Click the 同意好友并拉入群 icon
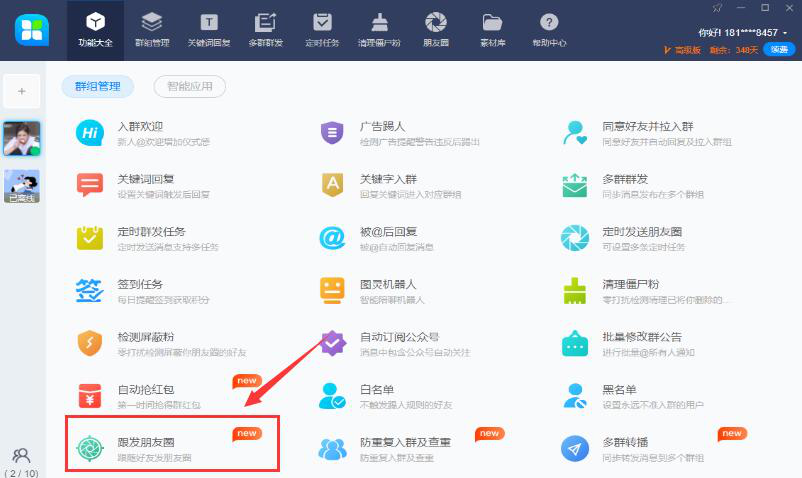 [x=575, y=133]
